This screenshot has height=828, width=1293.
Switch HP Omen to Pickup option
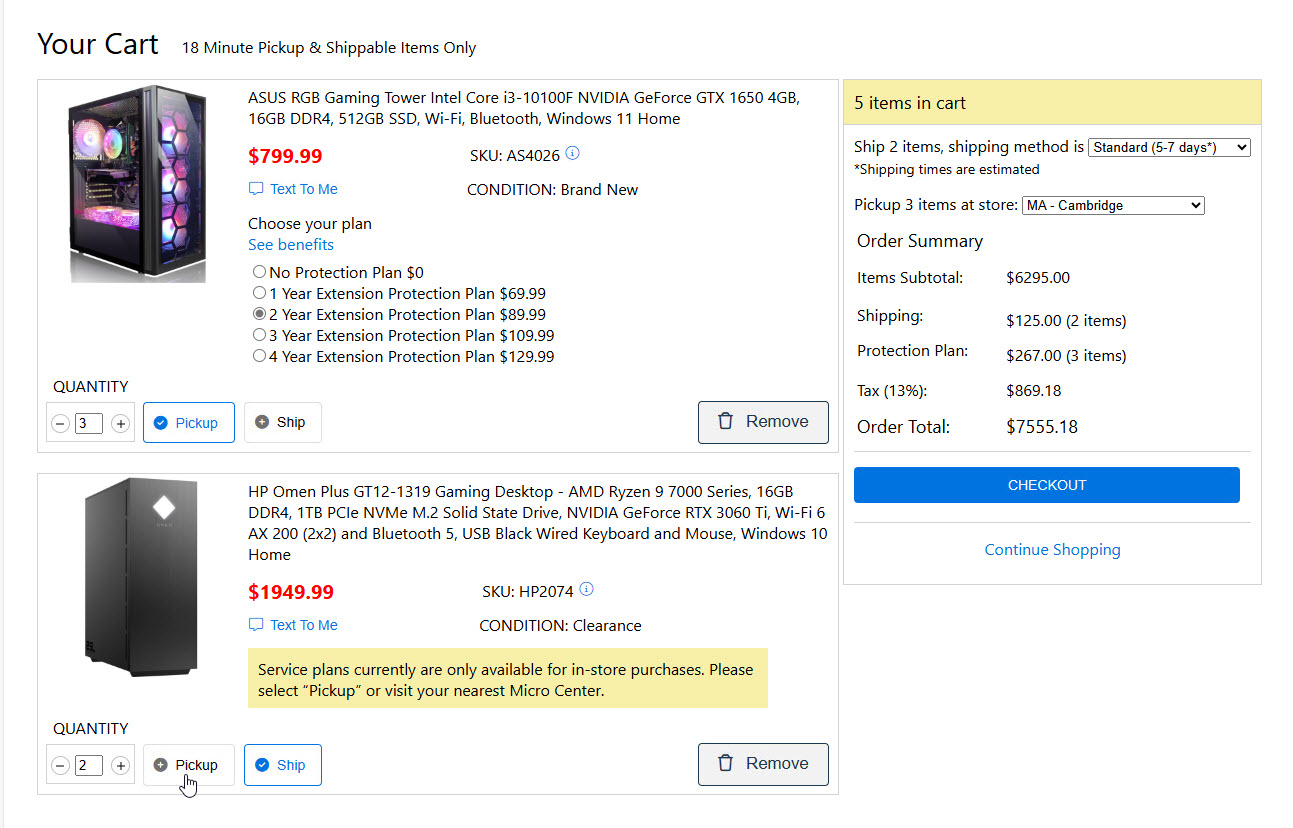(x=188, y=765)
